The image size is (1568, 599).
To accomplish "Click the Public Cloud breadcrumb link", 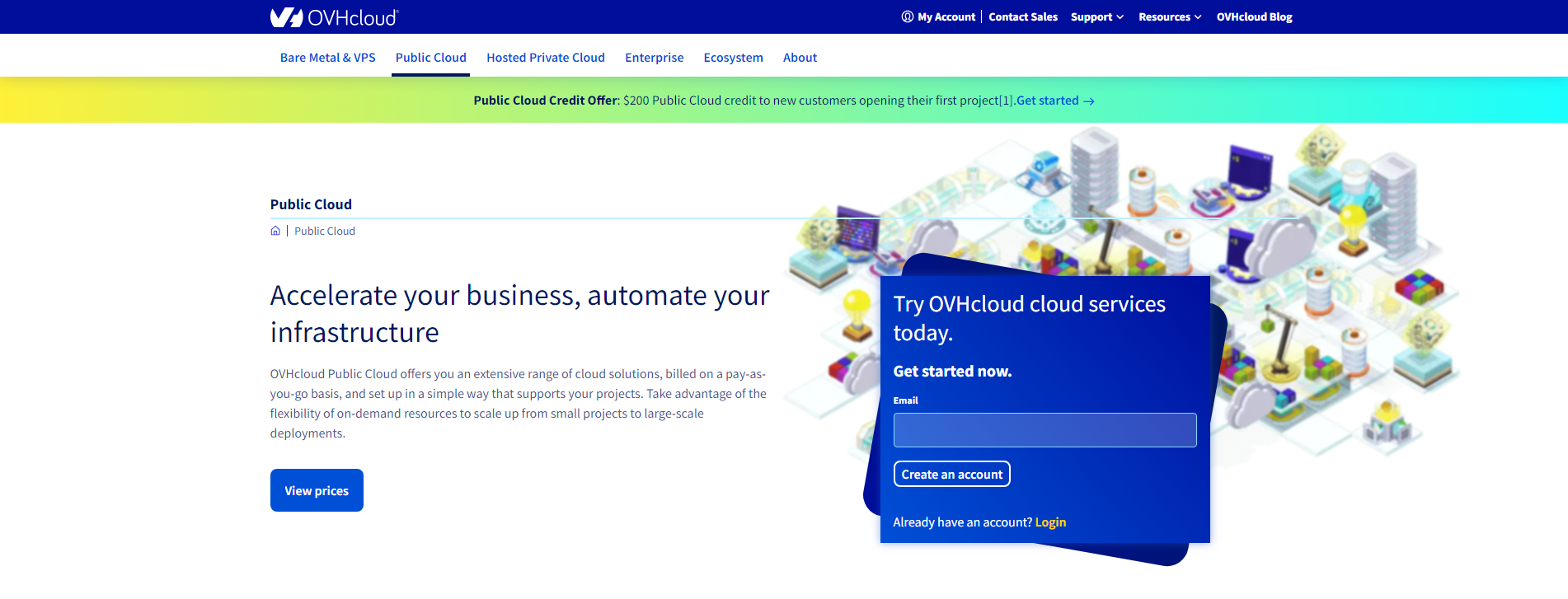I will [x=325, y=232].
